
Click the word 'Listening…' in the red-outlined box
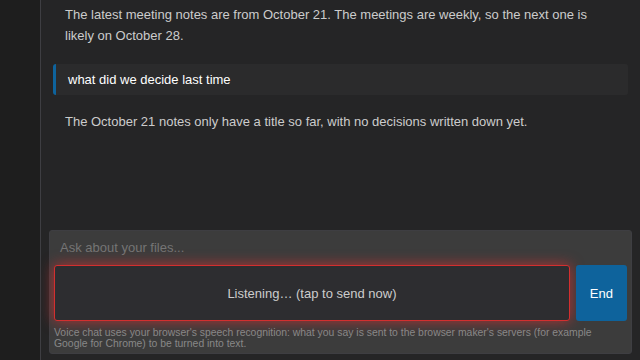[x=259, y=294]
